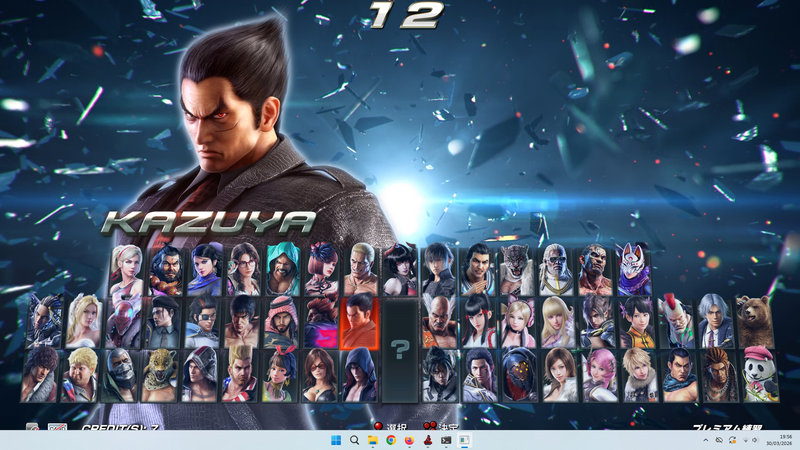Pick Hwoarang with the eyepatch

coord(203,322)
